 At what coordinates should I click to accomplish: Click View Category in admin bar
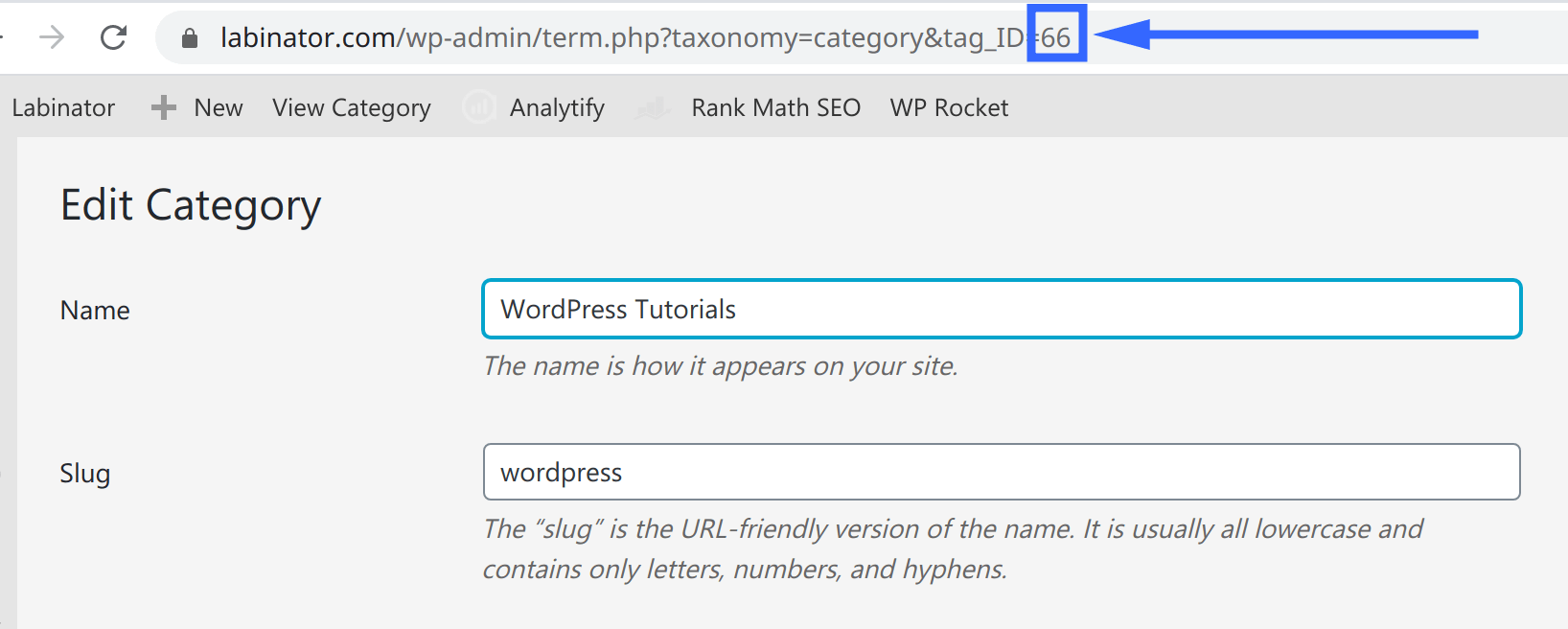(352, 108)
